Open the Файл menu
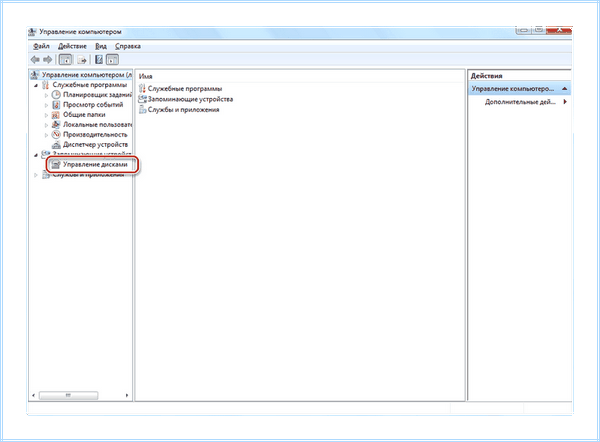 [x=41, y=46]
